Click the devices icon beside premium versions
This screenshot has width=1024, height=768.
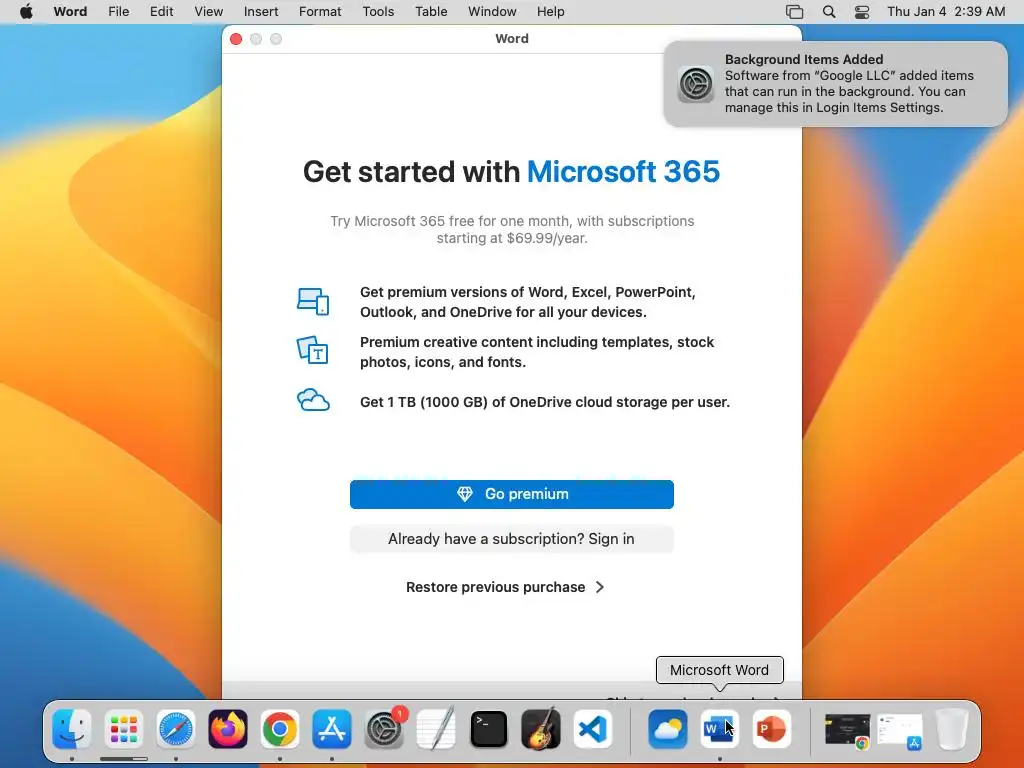(x=313, y=302)
